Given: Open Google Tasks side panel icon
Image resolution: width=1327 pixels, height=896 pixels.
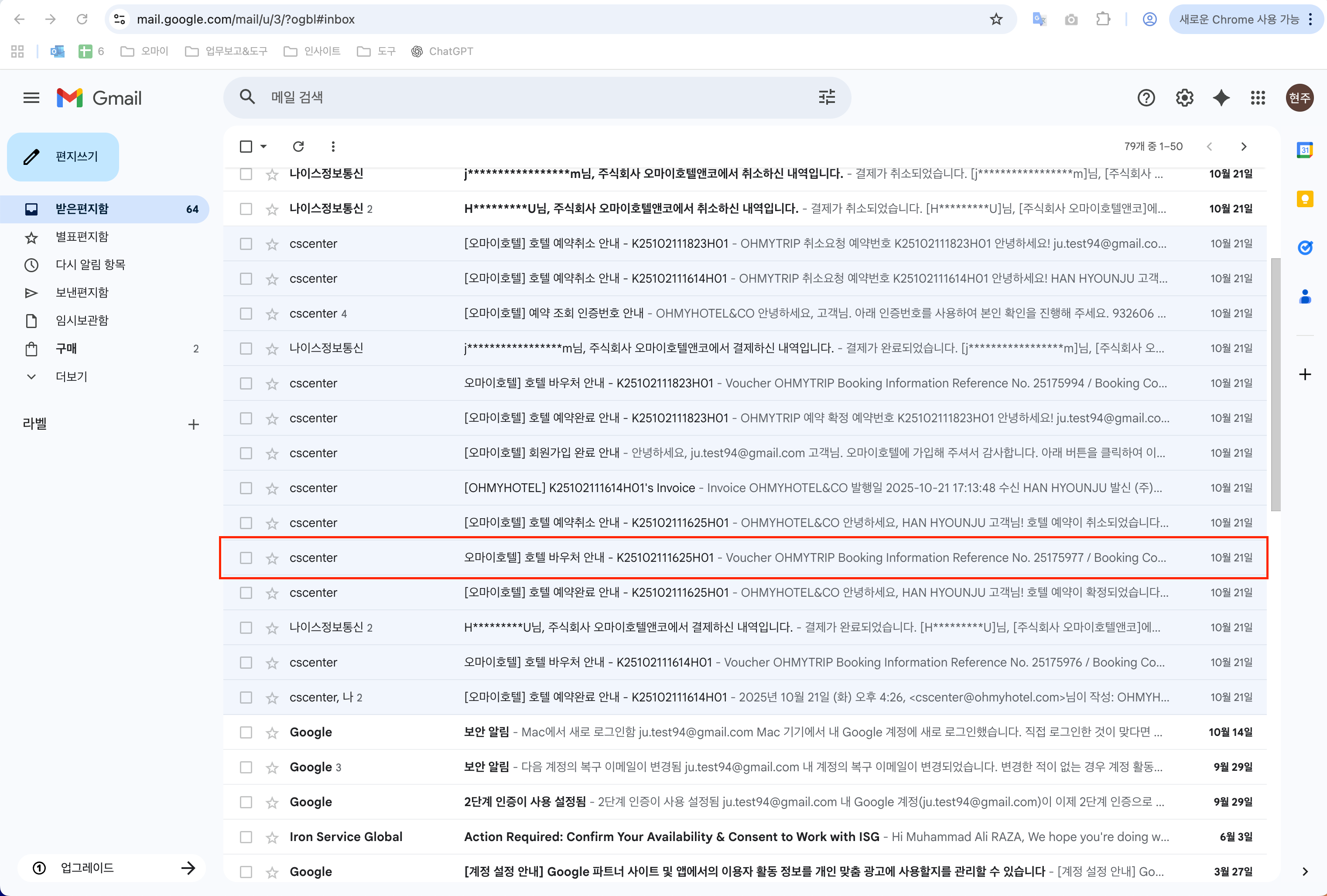Looking at the screenshot, I should pos(1305,247).
